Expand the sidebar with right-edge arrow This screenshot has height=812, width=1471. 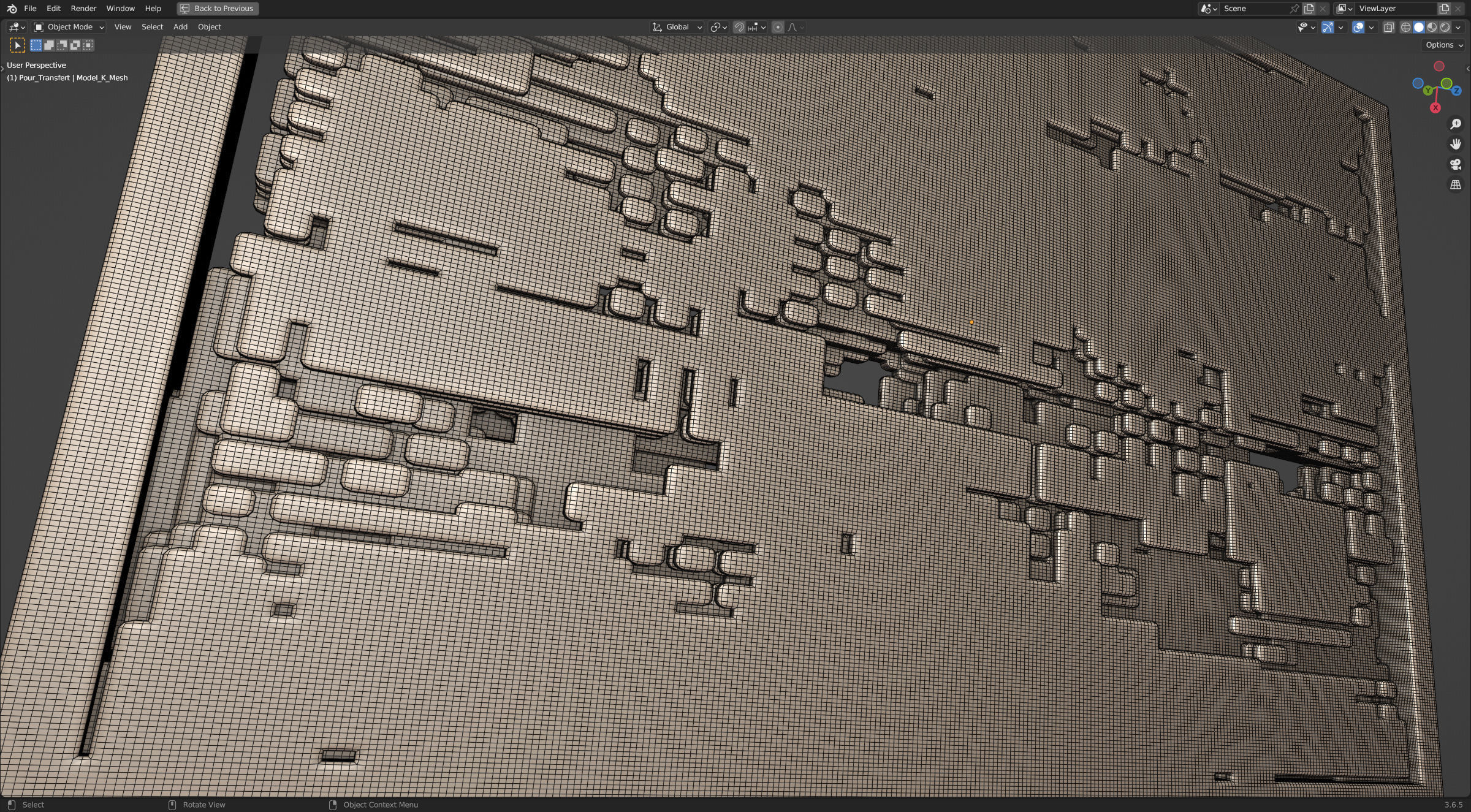tap(1468, 68)
